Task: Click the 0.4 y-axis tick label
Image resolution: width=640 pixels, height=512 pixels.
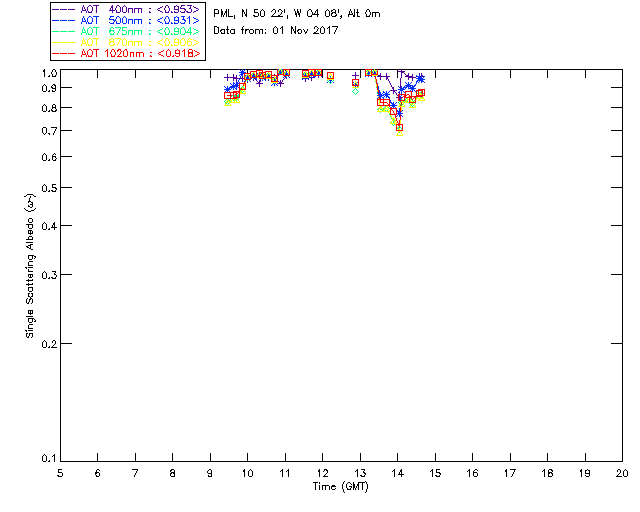Action: pos(49,226)
